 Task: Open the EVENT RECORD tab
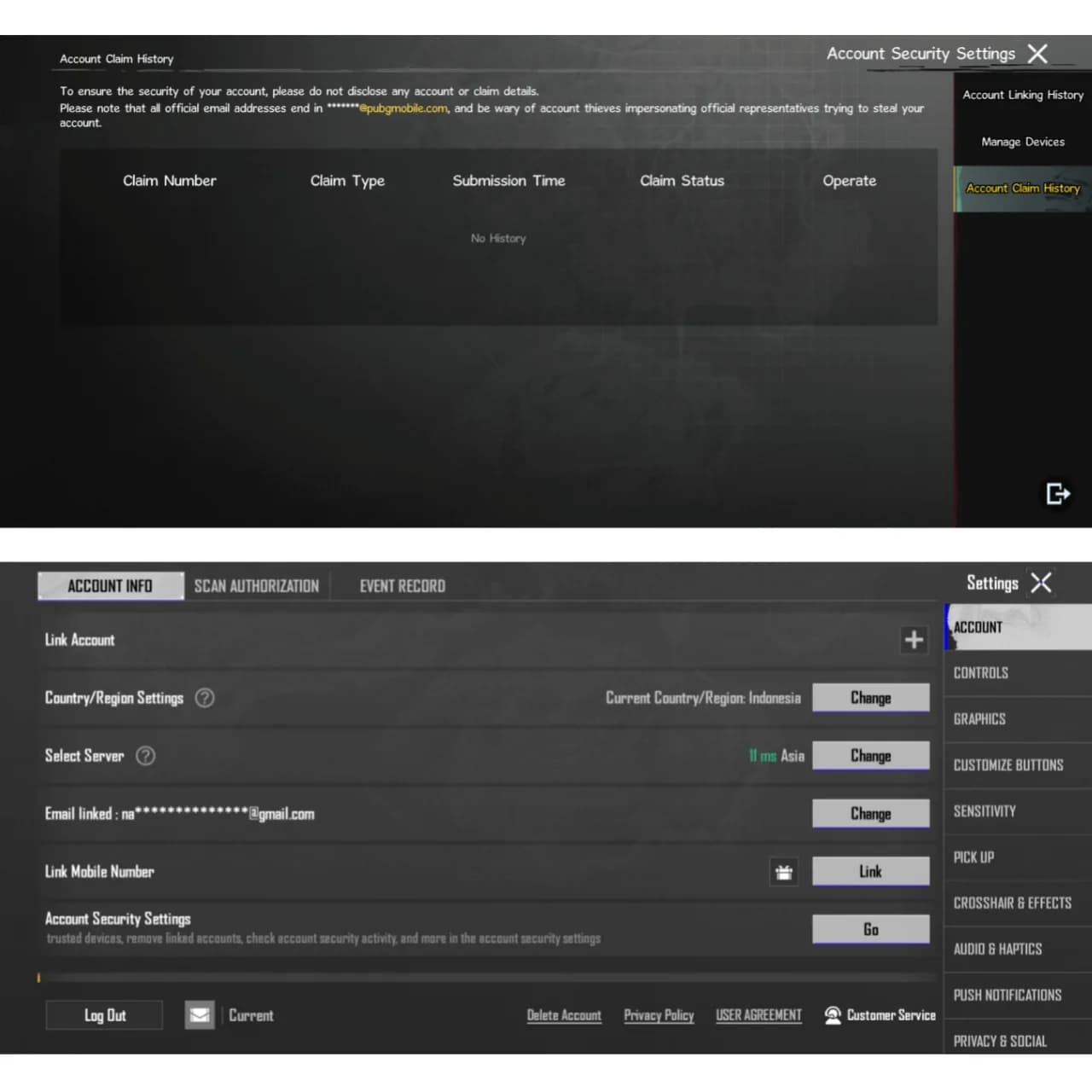[403, 586]
